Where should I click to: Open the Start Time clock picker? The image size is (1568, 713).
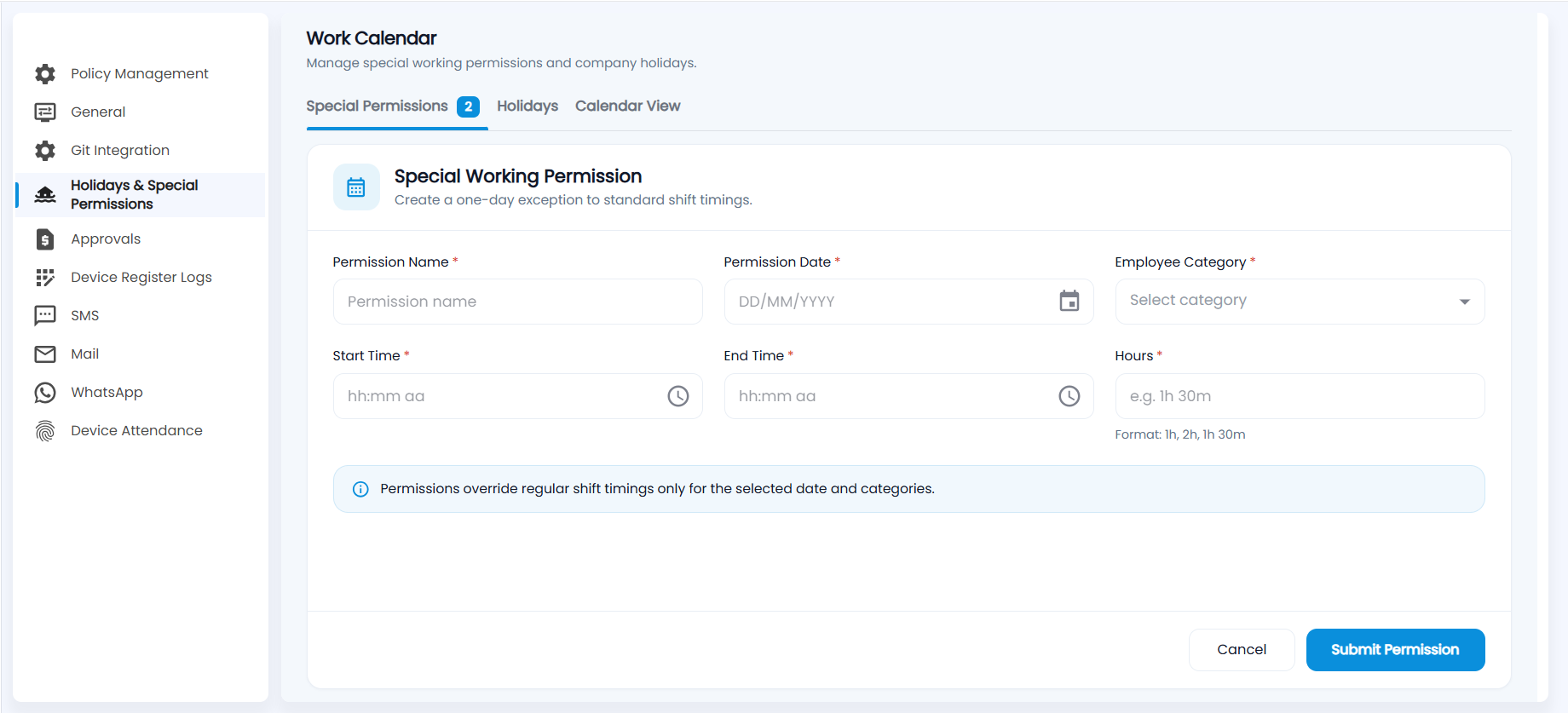(x=678, y=396)
